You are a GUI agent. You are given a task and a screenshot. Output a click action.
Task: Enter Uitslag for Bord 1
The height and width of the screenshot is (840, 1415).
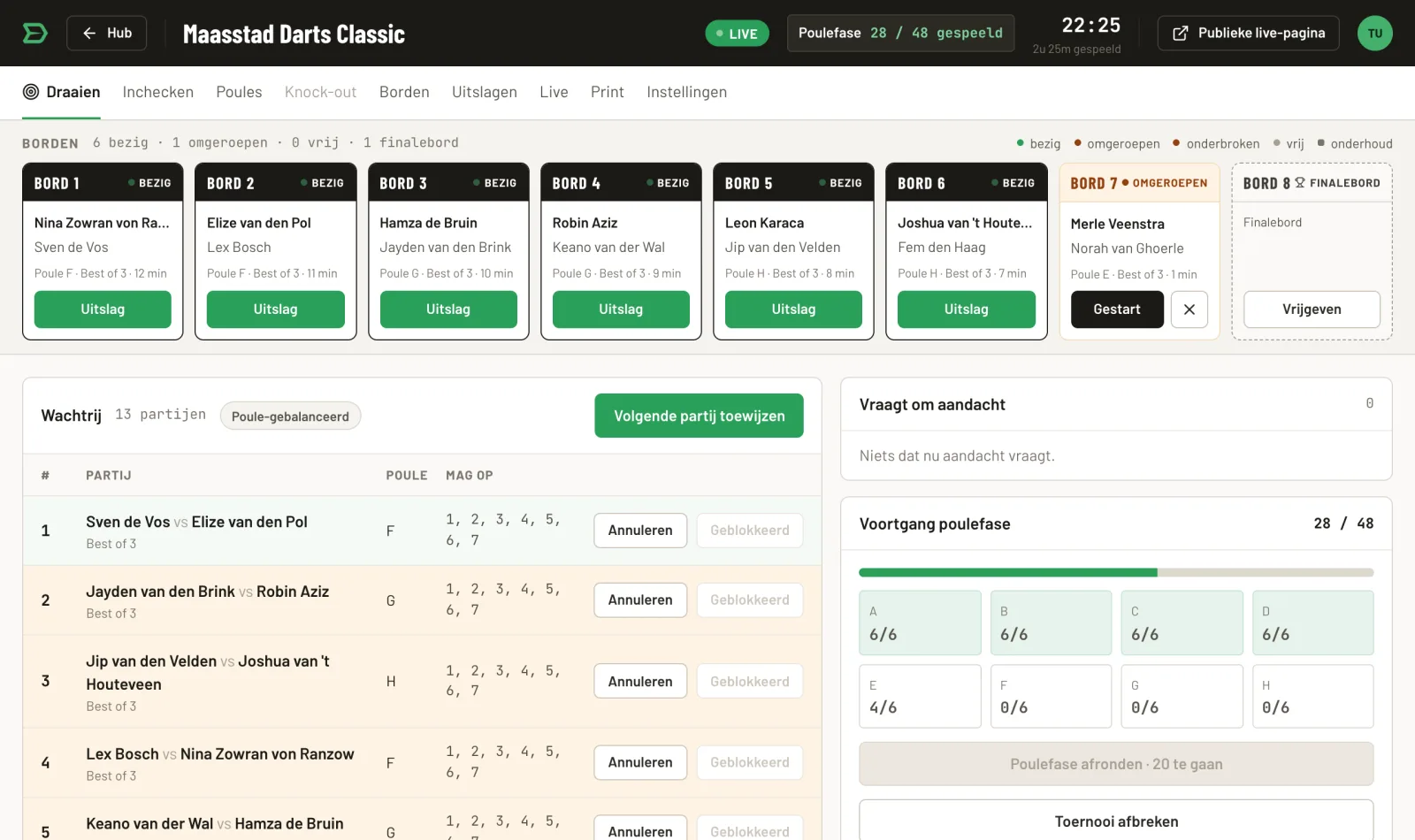tap(103, 309)
